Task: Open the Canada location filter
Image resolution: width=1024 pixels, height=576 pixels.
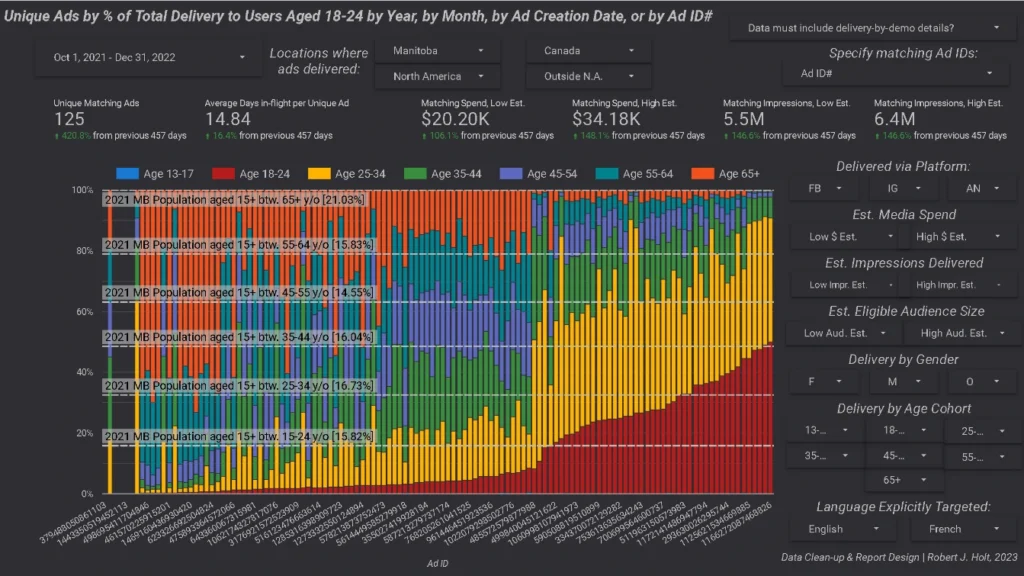Action: coord(587,50)
